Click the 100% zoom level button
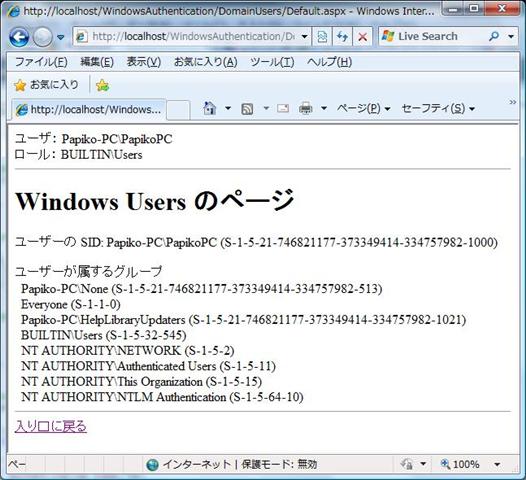 coord(460,464)
